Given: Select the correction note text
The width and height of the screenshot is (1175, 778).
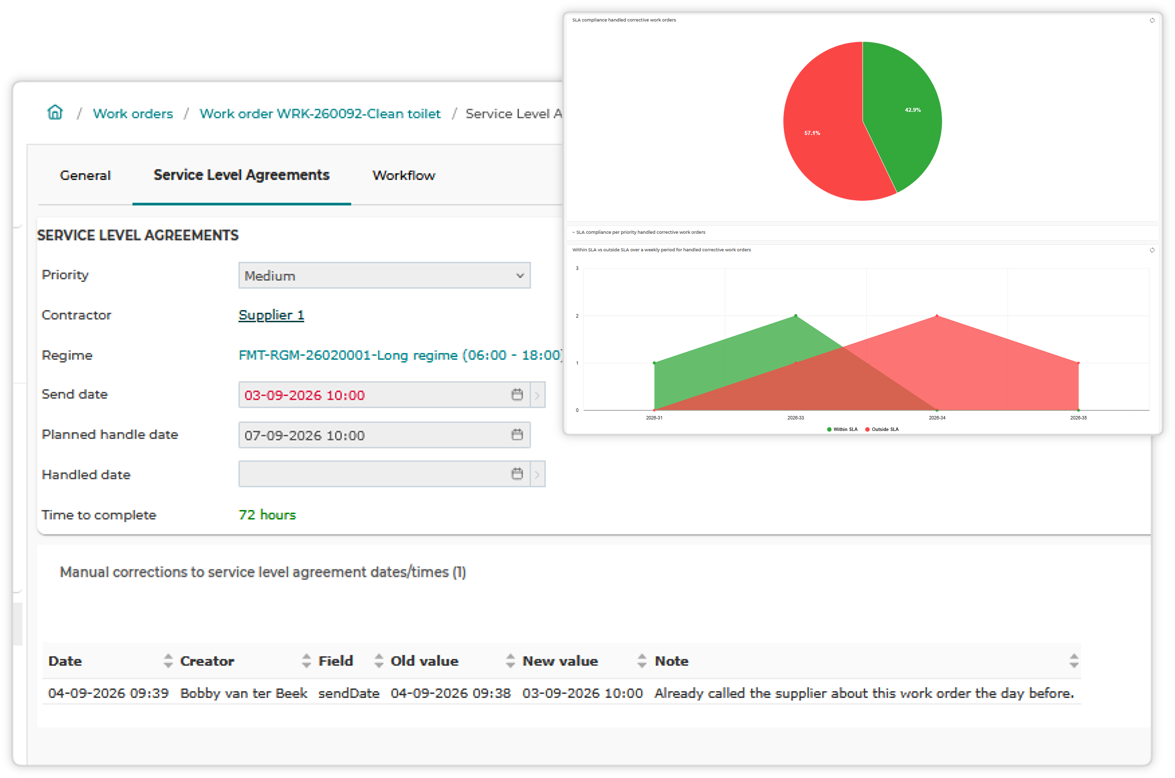Looking at the screenshot, I should (x=864, y=693).
